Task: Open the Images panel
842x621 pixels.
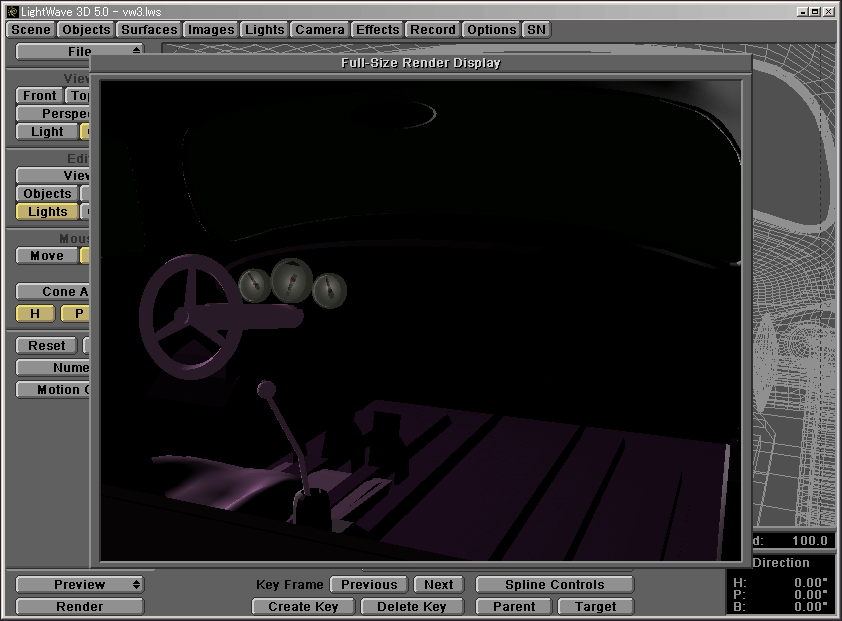Action: 211,30
